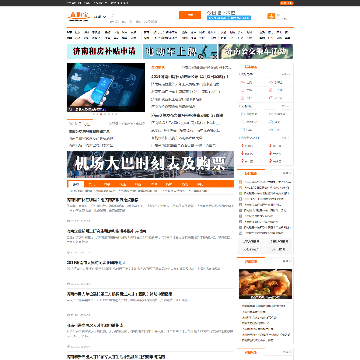360x360 pixels.
Task: Open the smartphone slideshow image
Action: coord(106,87)
